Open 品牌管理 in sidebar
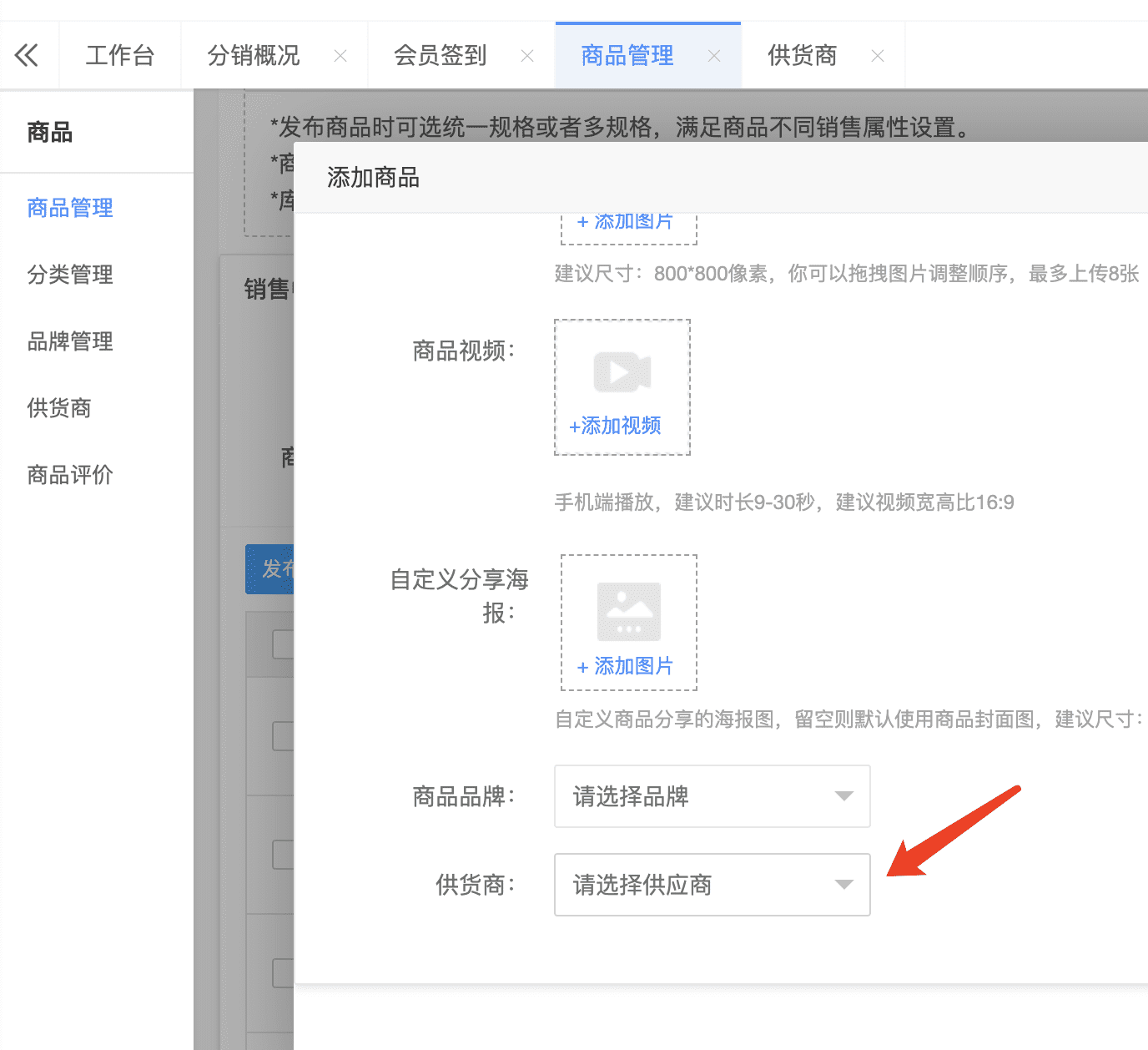1148x1050 pixels. click(x=70, y=341)
